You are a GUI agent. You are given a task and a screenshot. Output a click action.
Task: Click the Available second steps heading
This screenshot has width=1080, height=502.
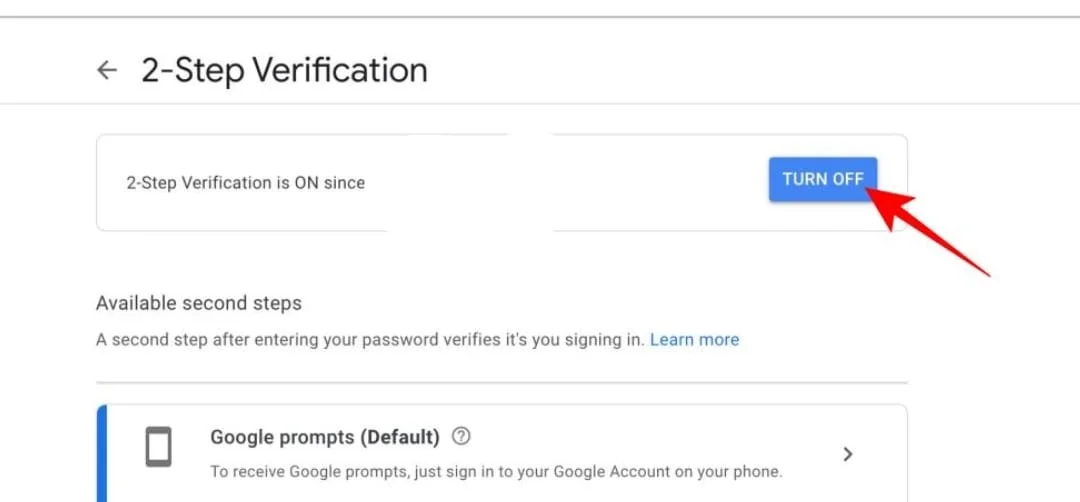(199, 304)
